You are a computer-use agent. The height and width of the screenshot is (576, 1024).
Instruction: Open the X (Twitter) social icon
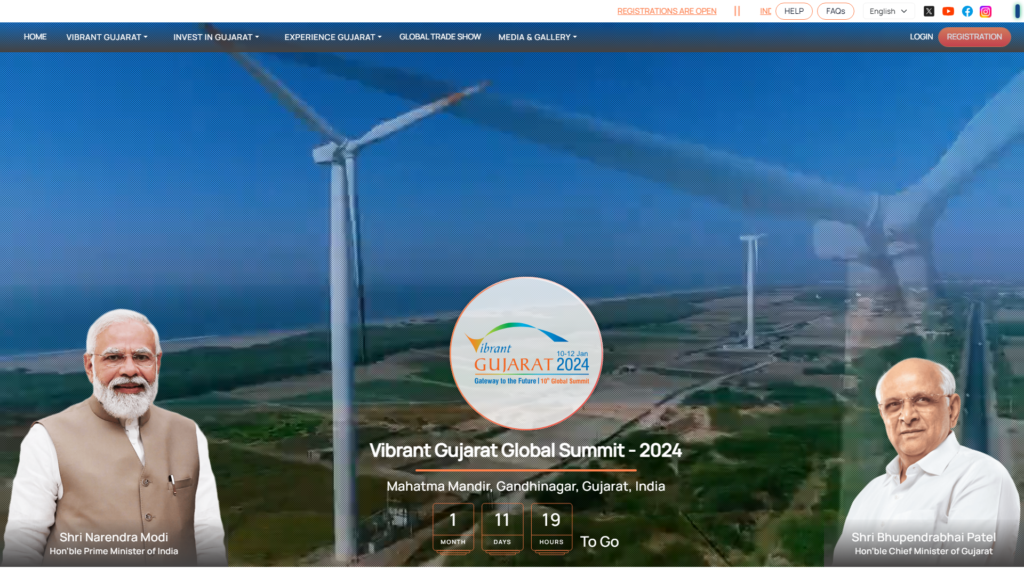pyautogui.click(x=929, y=11)
